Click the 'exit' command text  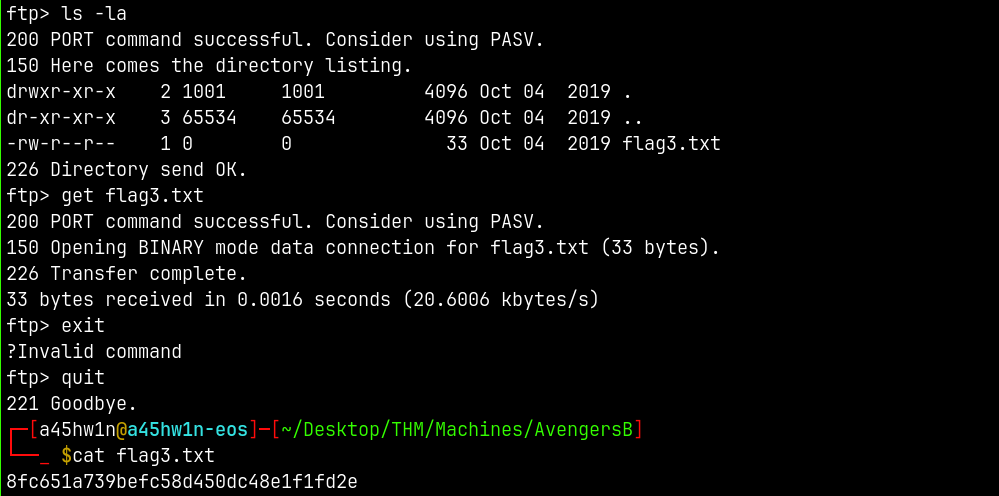(83, 326)
